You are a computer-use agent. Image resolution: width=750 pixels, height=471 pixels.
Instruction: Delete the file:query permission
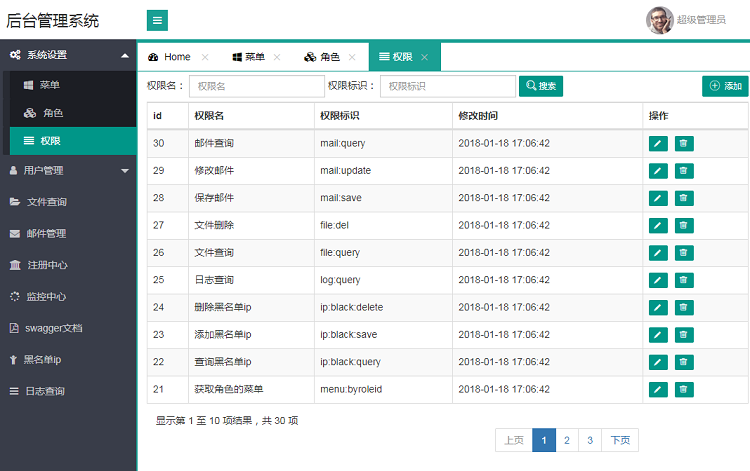(x=684, y=252)
